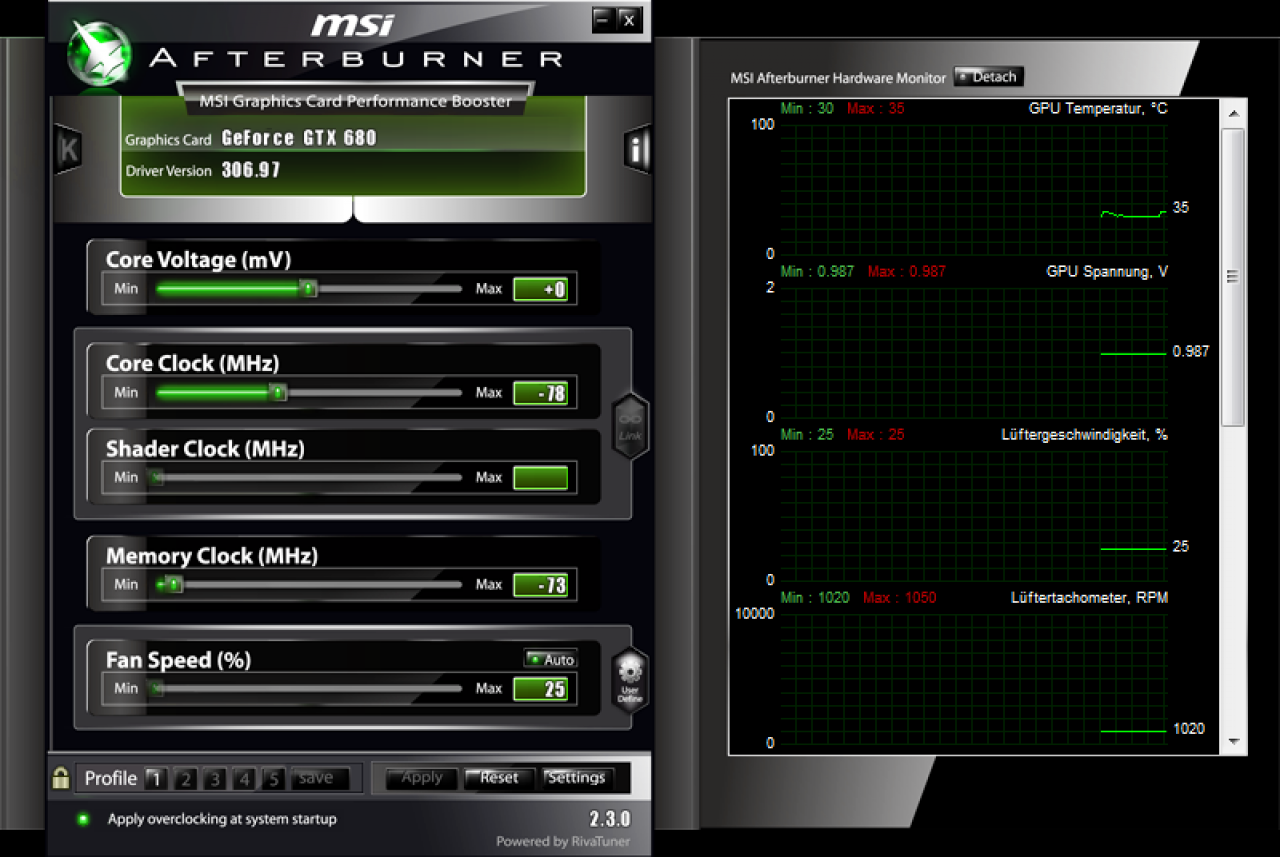Click the Core Clock slider handle
This screenshot has height=857, width=1280.
pyautogui.click(x=279, y=393)
